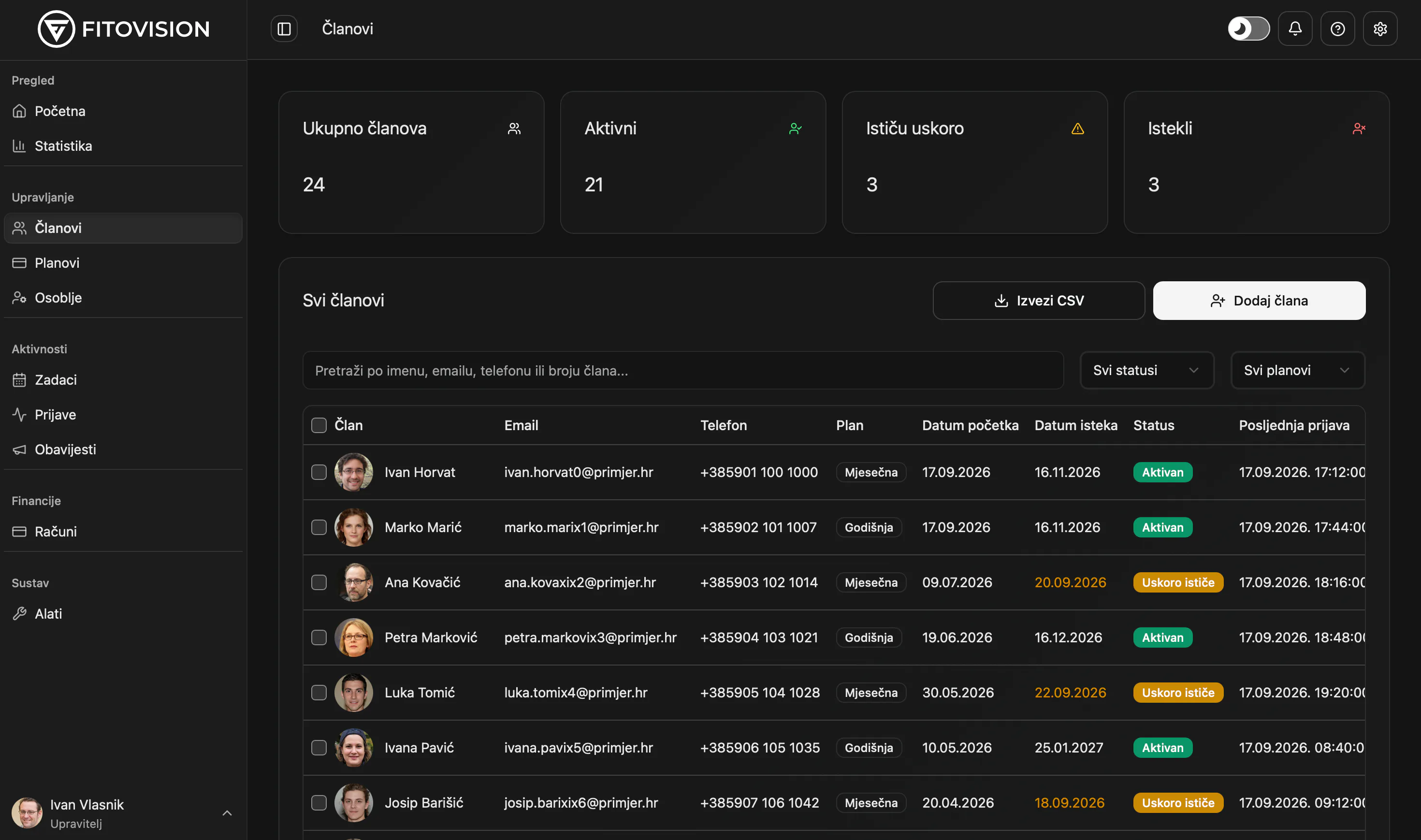The image size is (1421, 840).
Task: Click Godišnja plan tag for Marko Marić
Action: pos(869,527)
